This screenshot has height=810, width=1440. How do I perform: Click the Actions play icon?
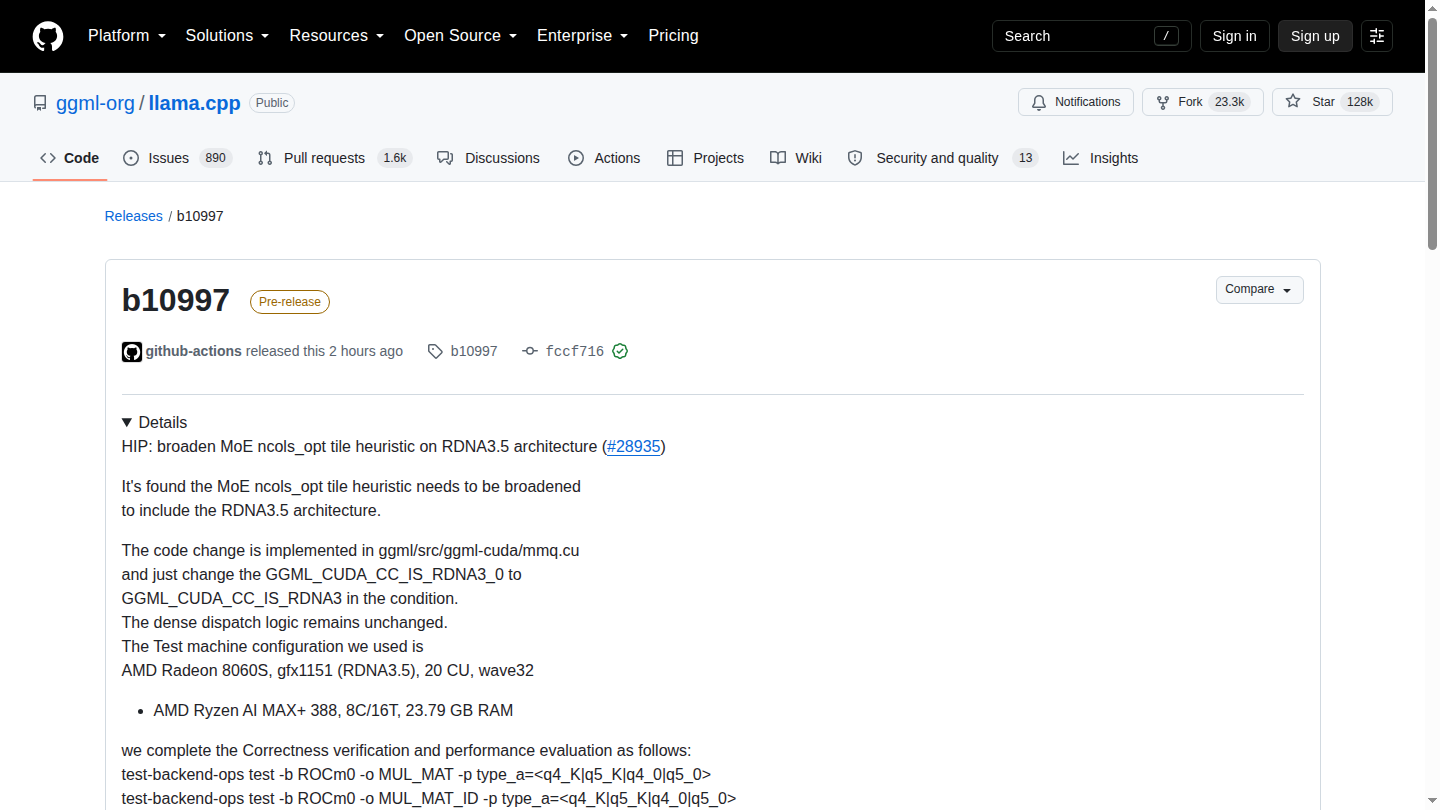click(576, 158)
